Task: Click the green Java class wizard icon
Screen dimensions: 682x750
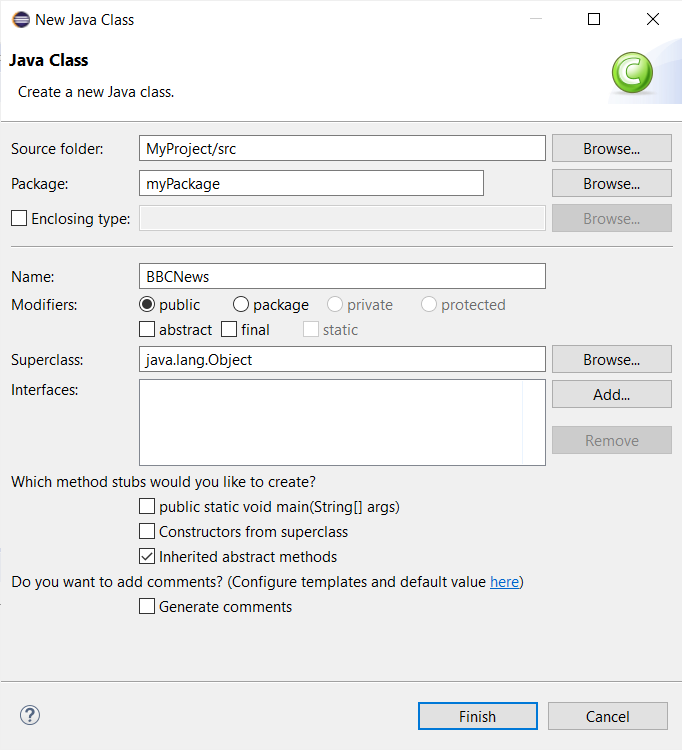Action: tap(632, 73)
